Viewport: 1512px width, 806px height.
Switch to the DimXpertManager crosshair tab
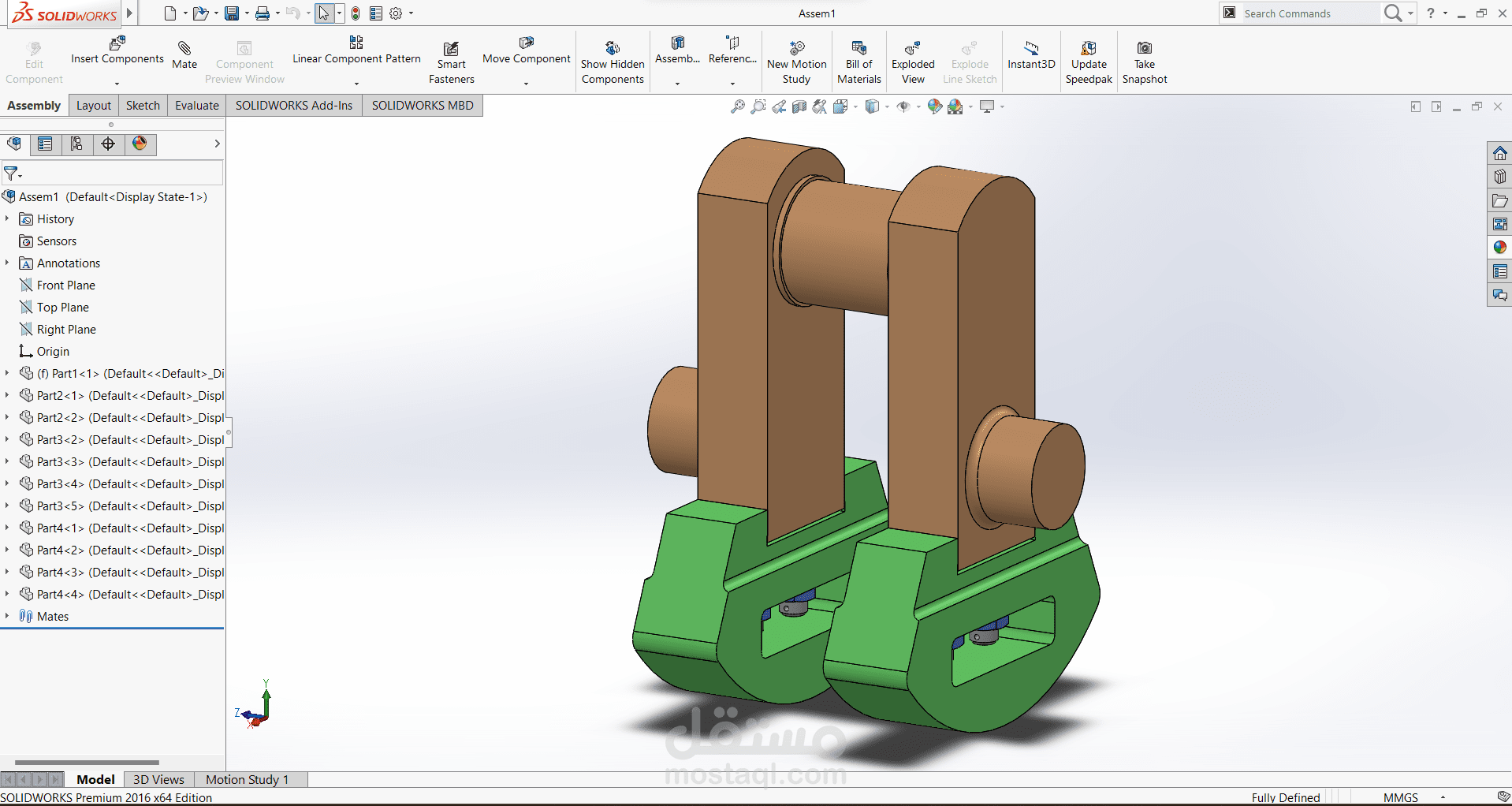pos(108,144)
